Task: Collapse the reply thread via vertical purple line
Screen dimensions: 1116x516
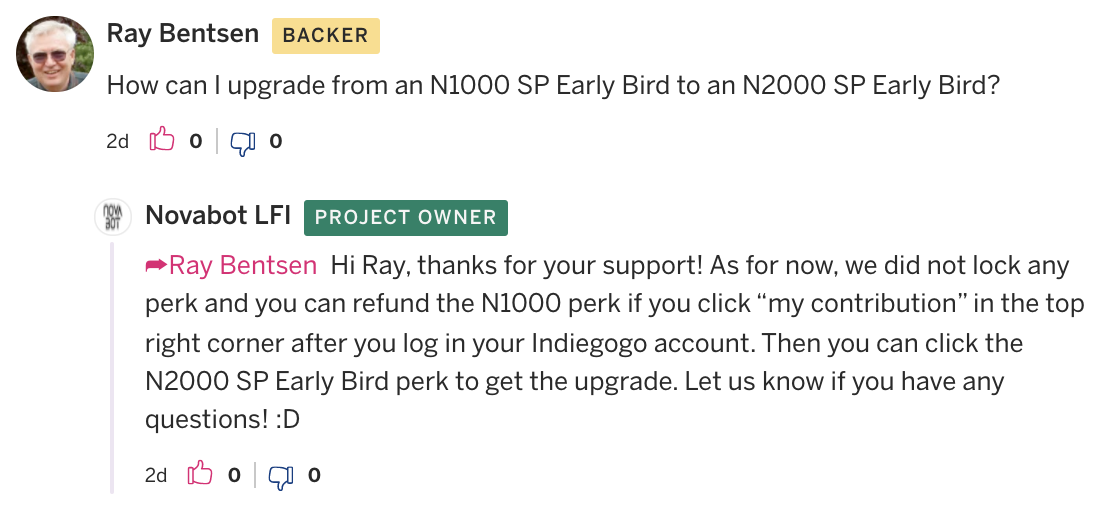Action: coord(112,368)
